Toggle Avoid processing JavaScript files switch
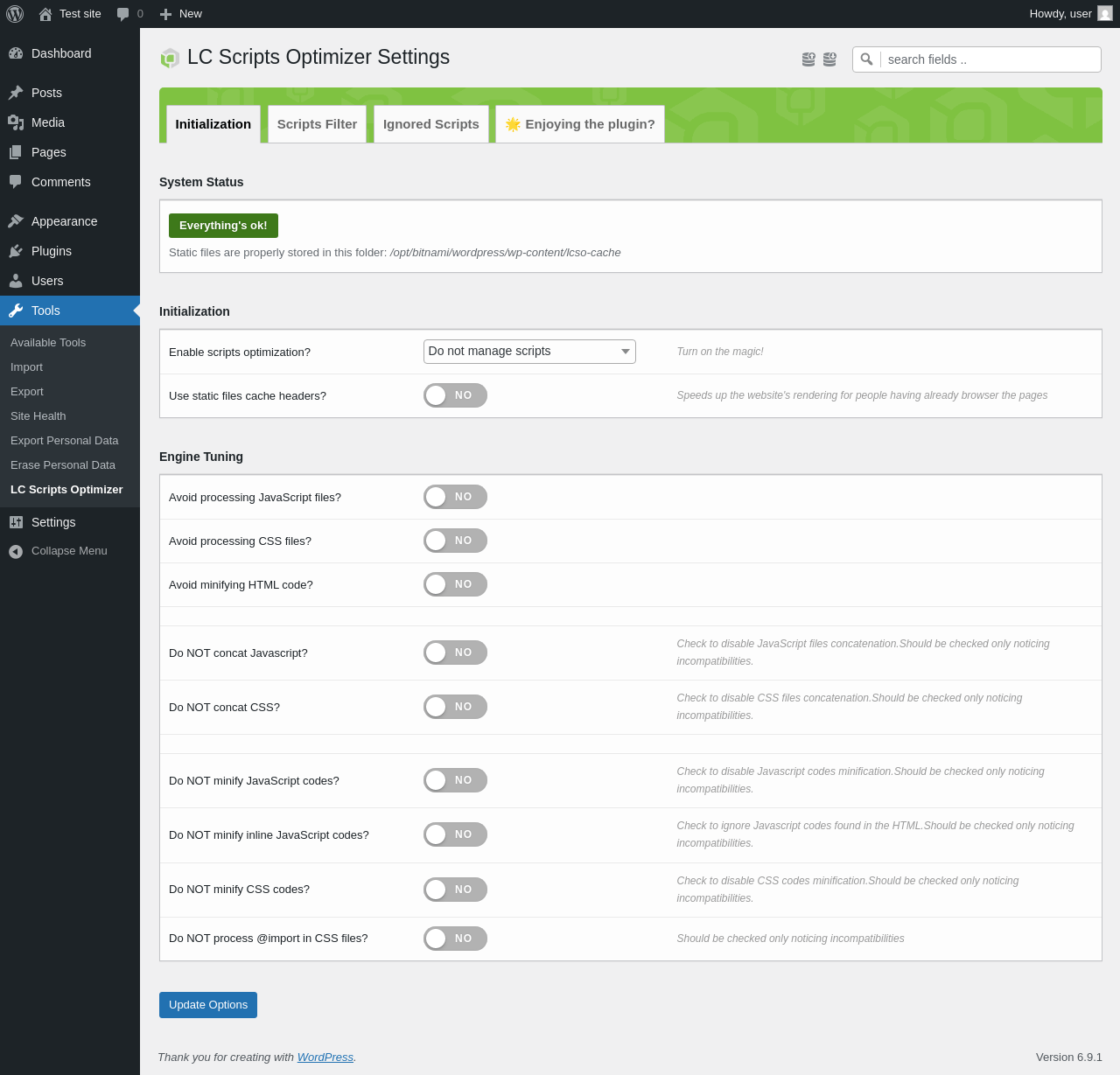Screen dimensions: 1120x1075 455,497
